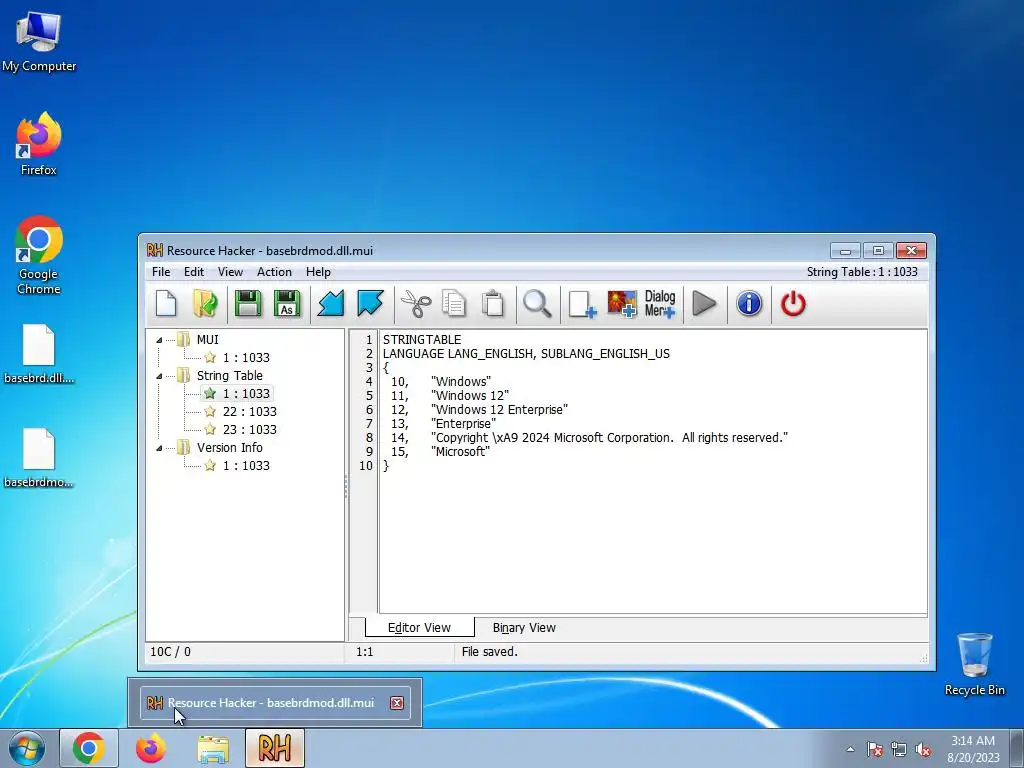Click the scissors Cut icon

click(415, 304)
